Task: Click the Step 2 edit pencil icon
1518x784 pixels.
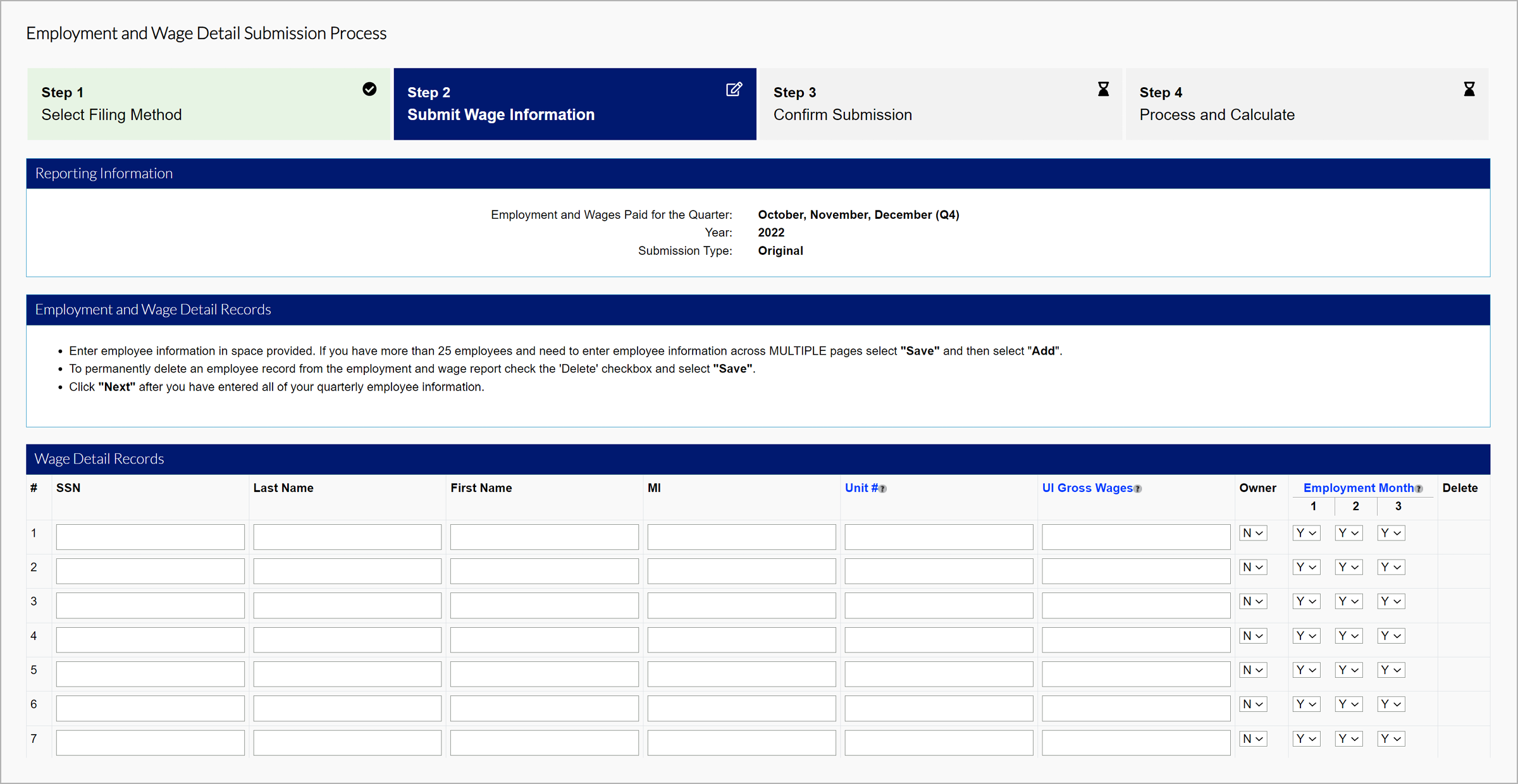Action: 734,89
